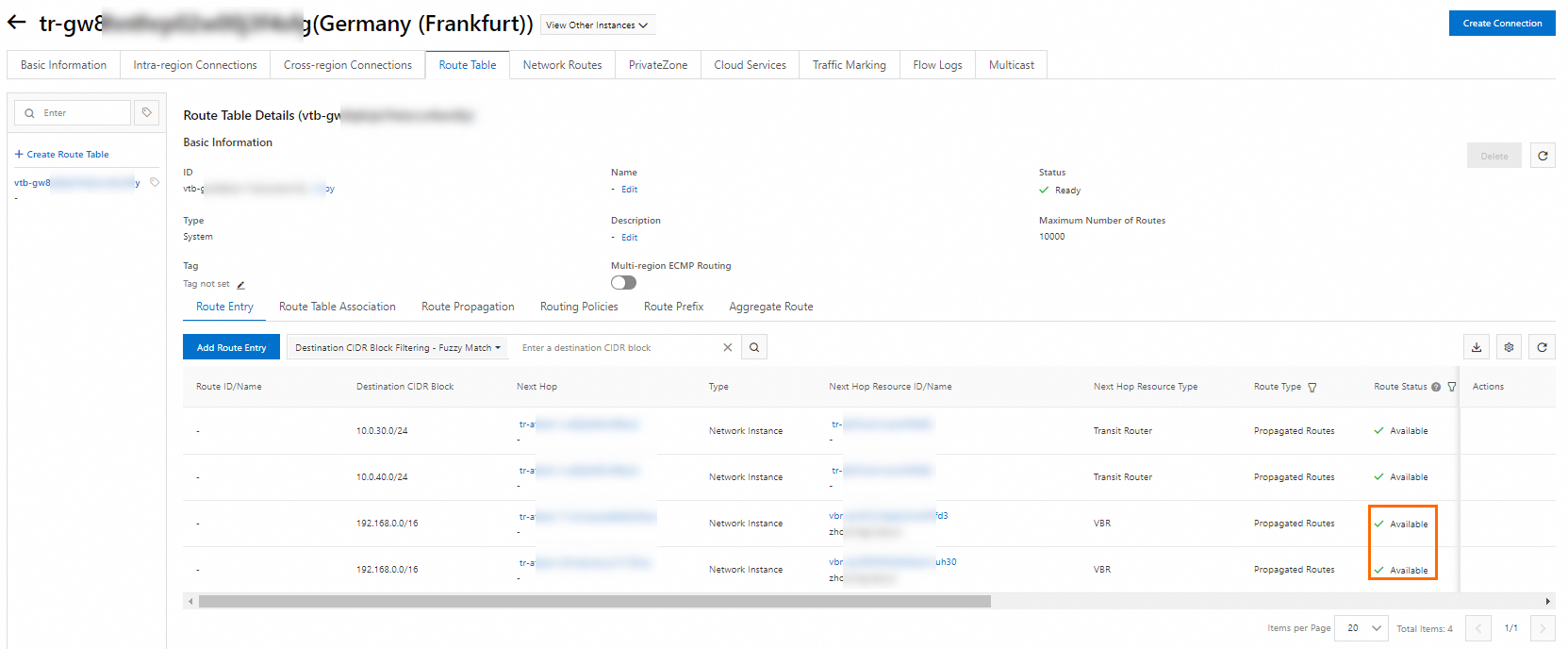The height and width of the screenshot is (649, 1568).
Task: Switch to Network Routes tab
Action: click(562, 65)
